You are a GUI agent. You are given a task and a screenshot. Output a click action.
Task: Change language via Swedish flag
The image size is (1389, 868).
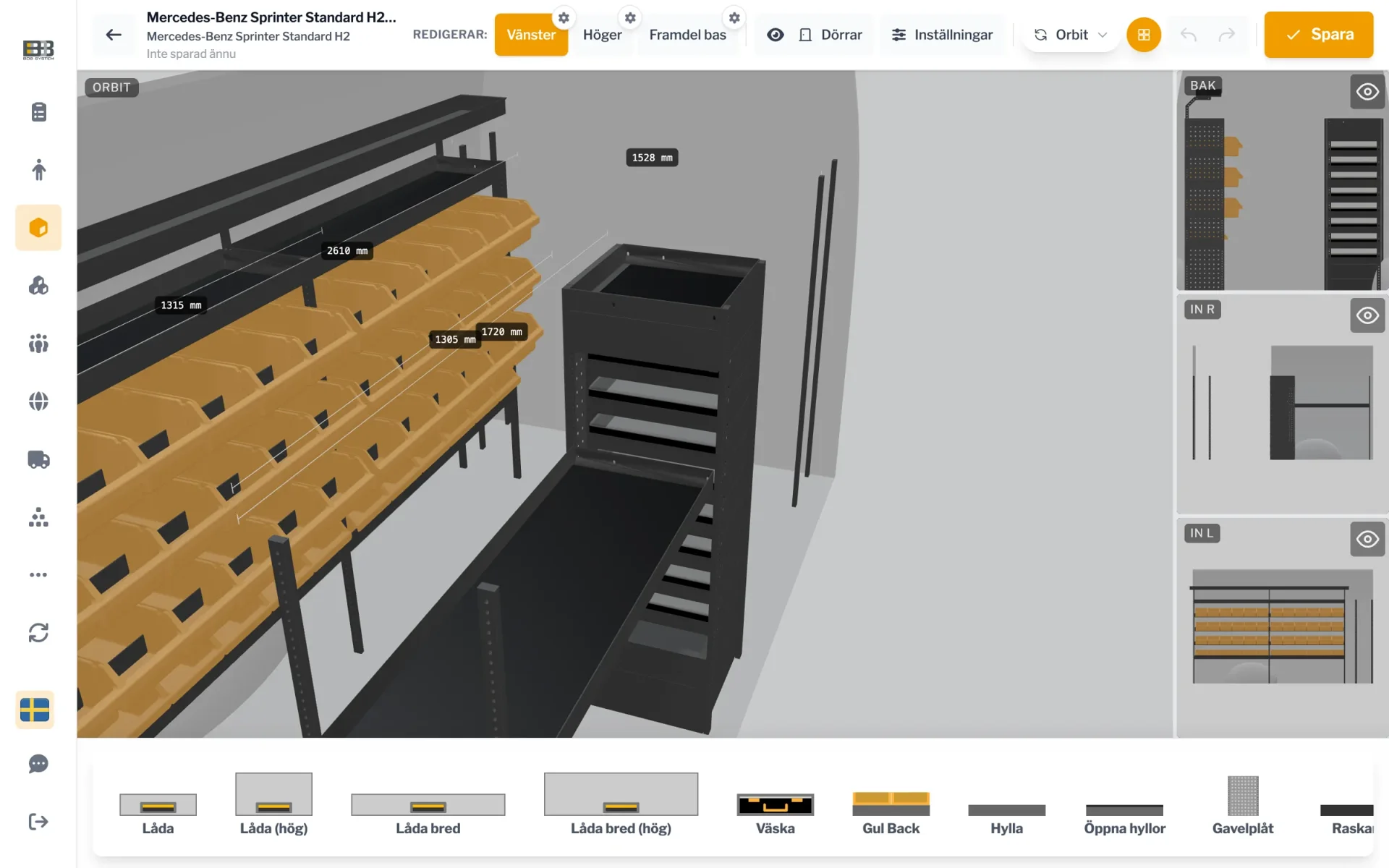[x=35, y=710]
